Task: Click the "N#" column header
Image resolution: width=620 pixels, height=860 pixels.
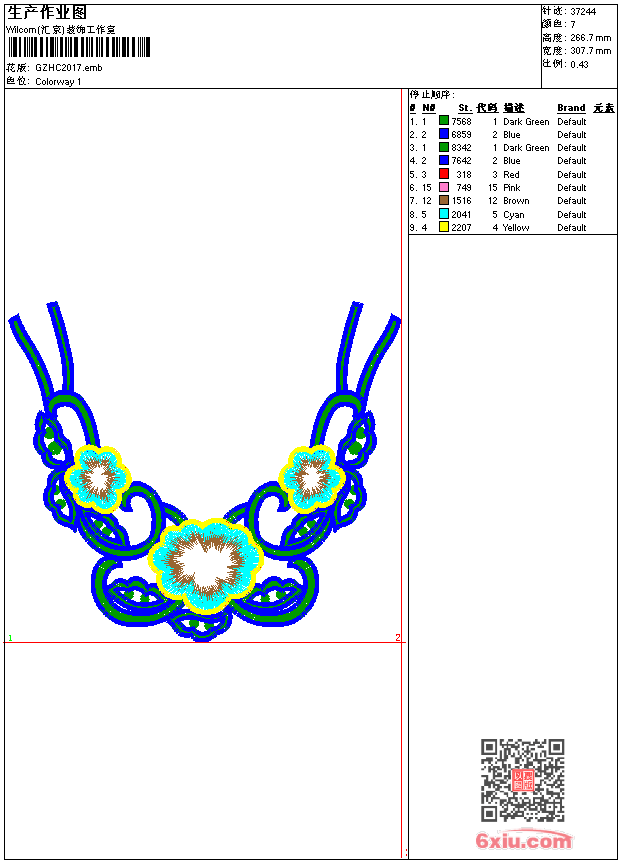Action: (429, 108)
